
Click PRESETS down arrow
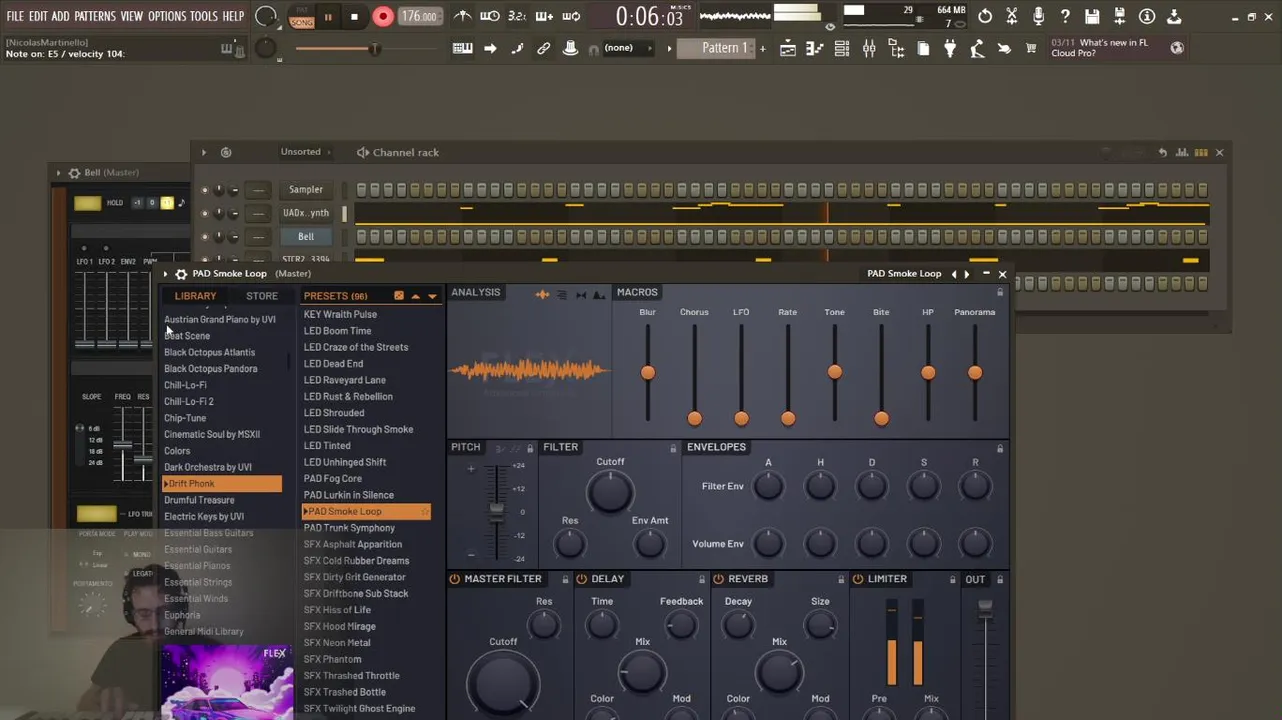click(x=432, y=296)
